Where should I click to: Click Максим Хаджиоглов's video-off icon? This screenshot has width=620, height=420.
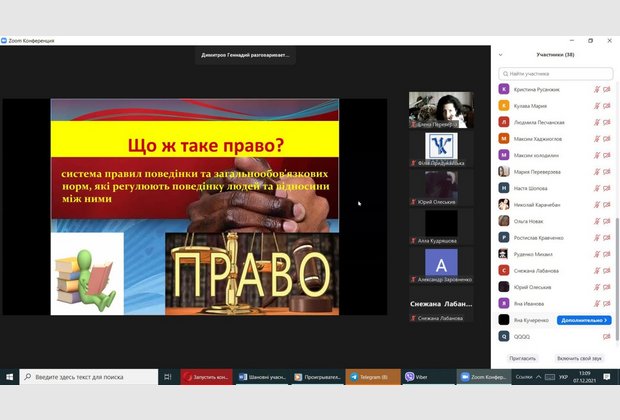click(x=607, y=139)
